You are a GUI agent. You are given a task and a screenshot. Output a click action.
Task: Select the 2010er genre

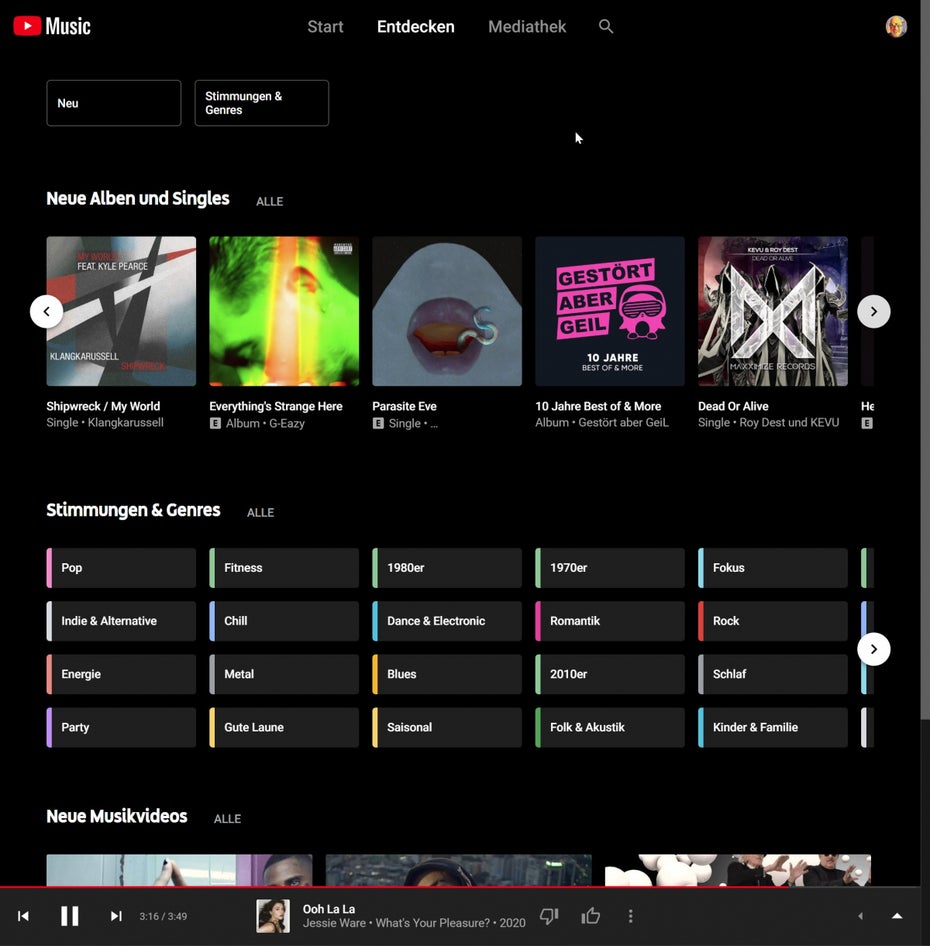click(610, 674)
